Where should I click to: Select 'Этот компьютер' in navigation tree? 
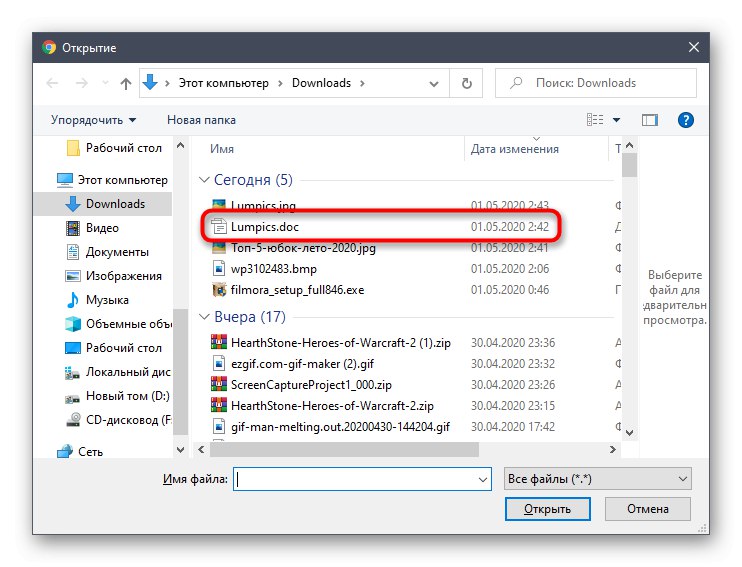click(x=112, y=180)
